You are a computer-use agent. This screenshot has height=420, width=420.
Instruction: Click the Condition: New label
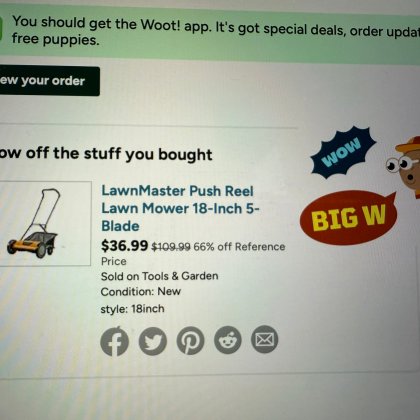point(141,292)
